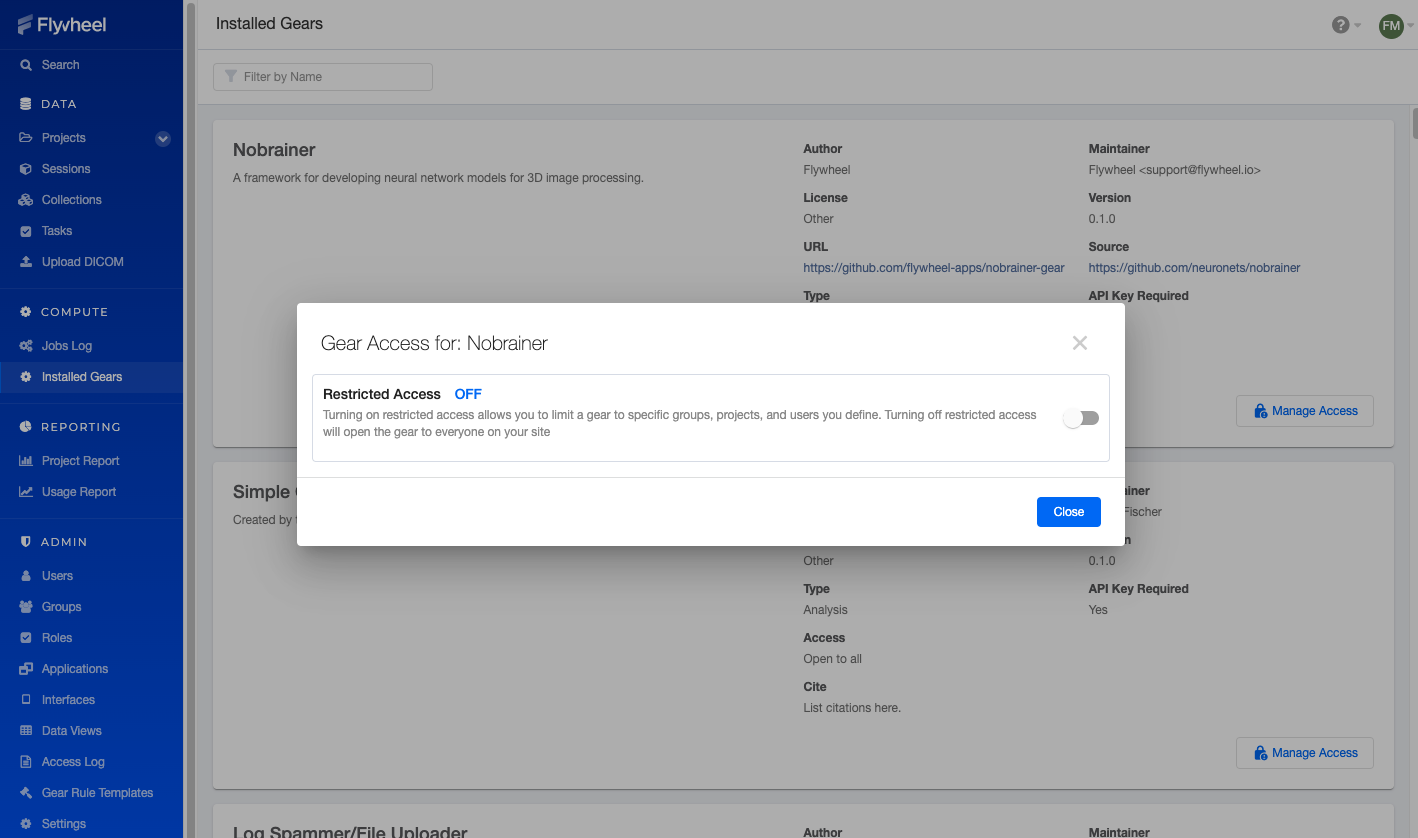Click the Search magnifier icon in sidebar
Screen dimensions: 1418x838
[27, 65]
